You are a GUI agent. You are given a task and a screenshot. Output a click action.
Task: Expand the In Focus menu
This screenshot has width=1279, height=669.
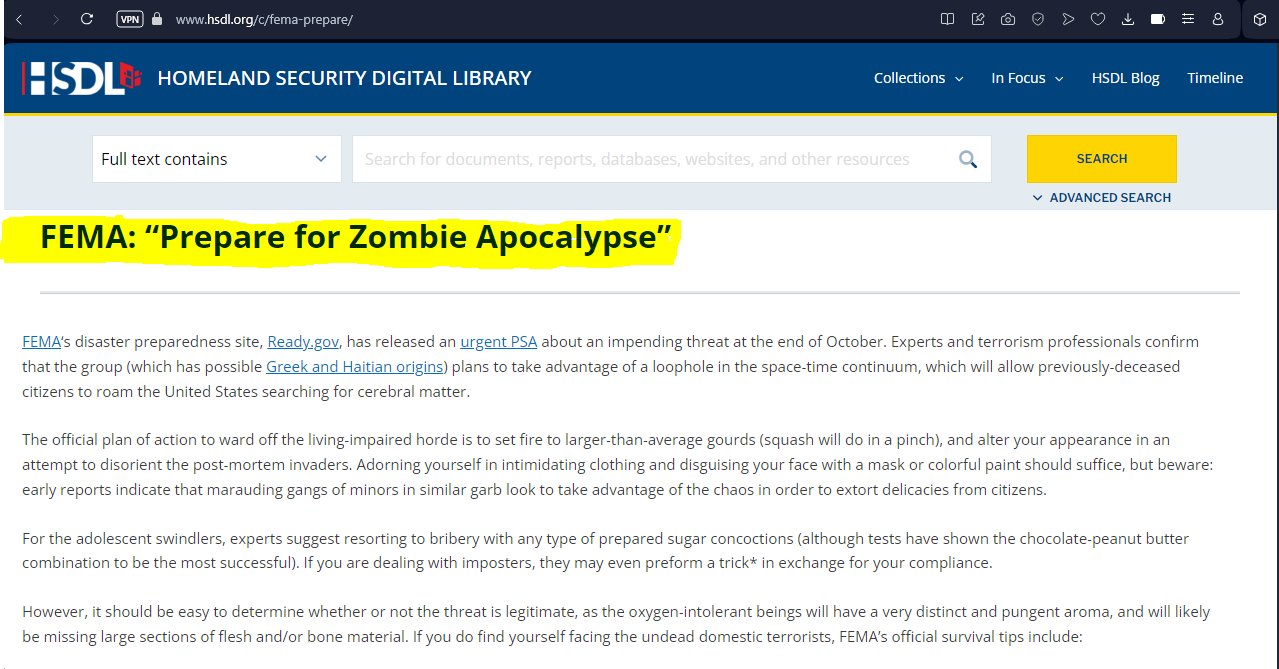1027,78
